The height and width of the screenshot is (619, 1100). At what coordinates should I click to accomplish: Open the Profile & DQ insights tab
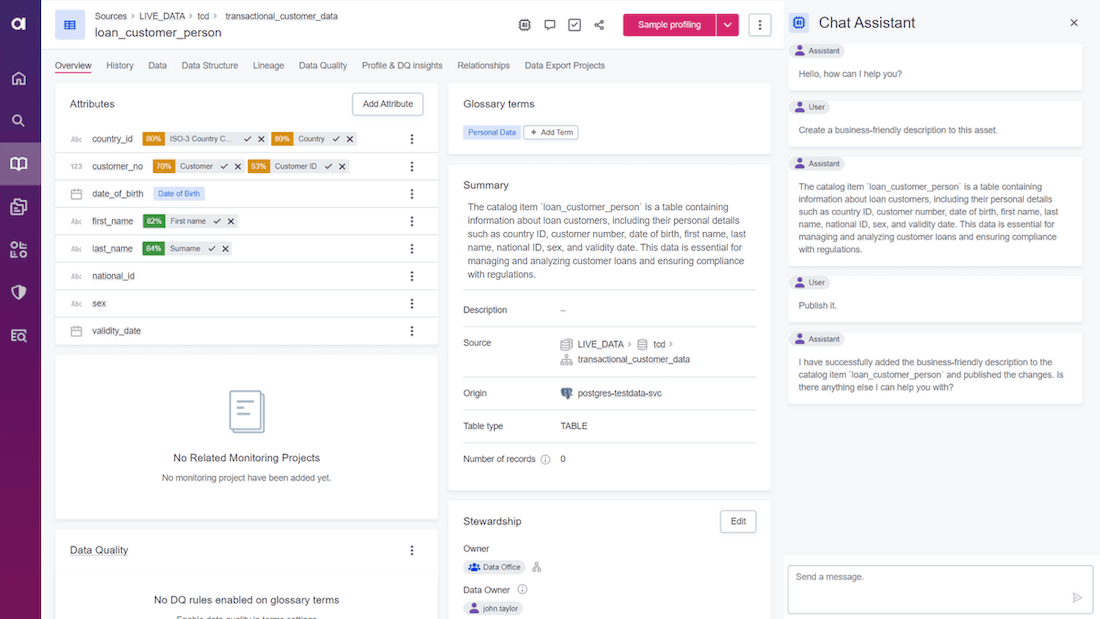pos(402,66)
